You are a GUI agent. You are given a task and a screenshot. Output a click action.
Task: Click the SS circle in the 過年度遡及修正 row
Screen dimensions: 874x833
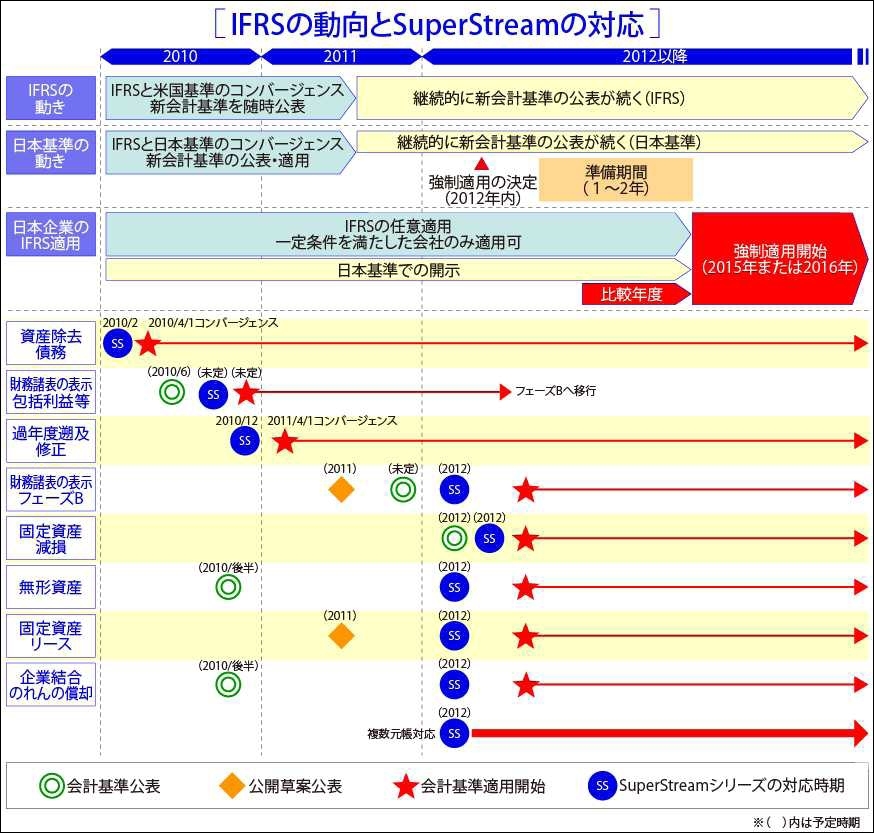point(245,440)
